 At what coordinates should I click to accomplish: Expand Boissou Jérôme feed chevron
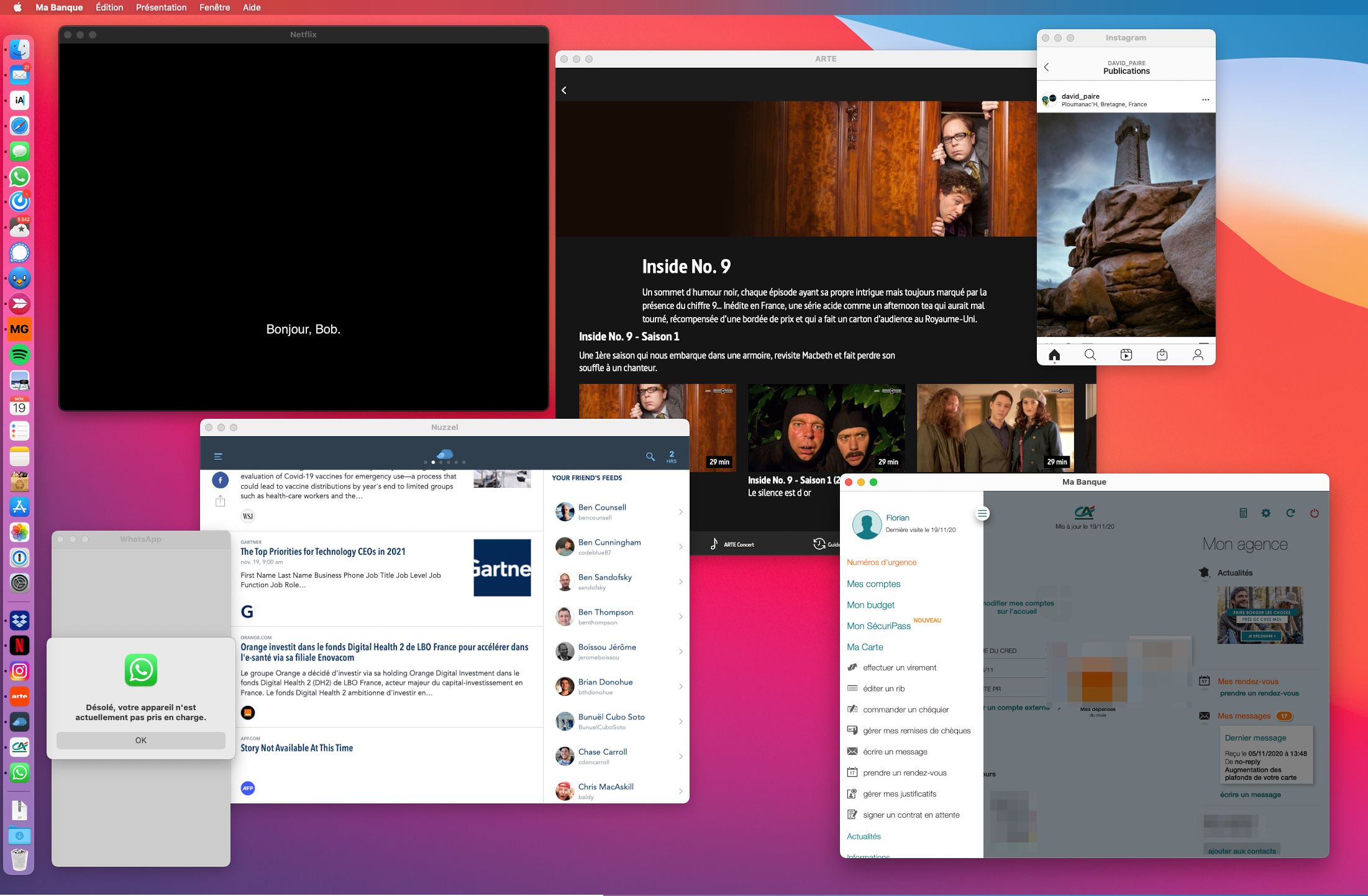pyautogui.click(x=681, y=652)
